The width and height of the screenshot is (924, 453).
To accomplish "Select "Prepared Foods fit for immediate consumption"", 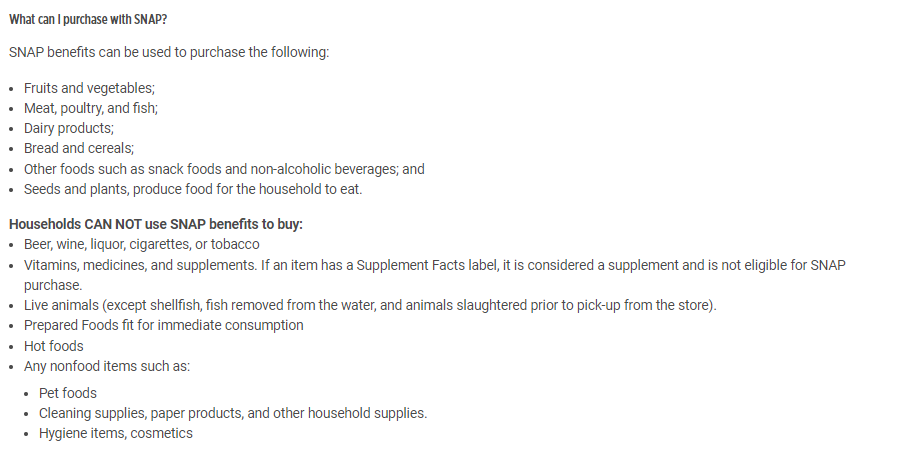I will tap(164, 325).
